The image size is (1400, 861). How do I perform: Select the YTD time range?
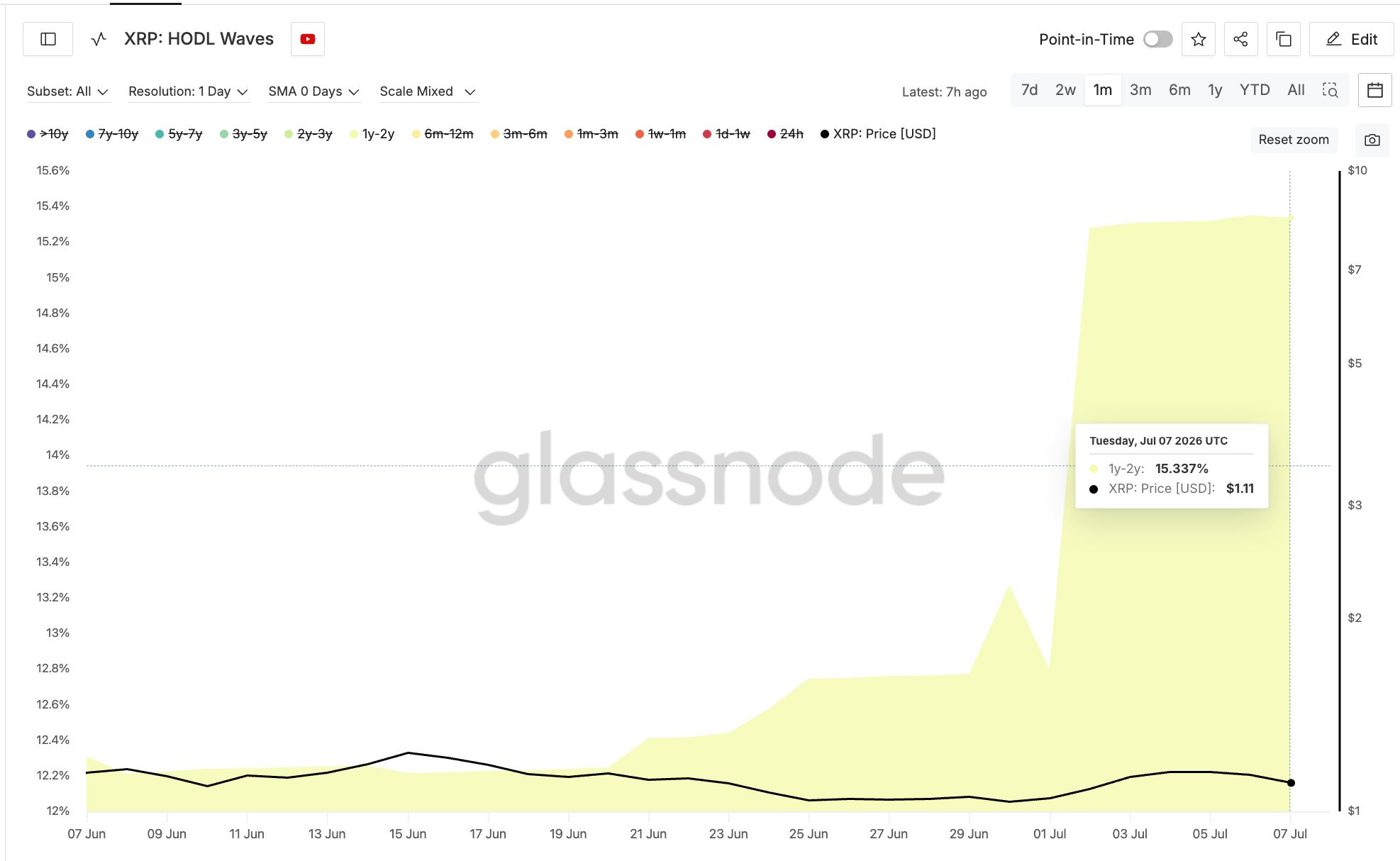pyautogui.click(x=1255, y=90)
